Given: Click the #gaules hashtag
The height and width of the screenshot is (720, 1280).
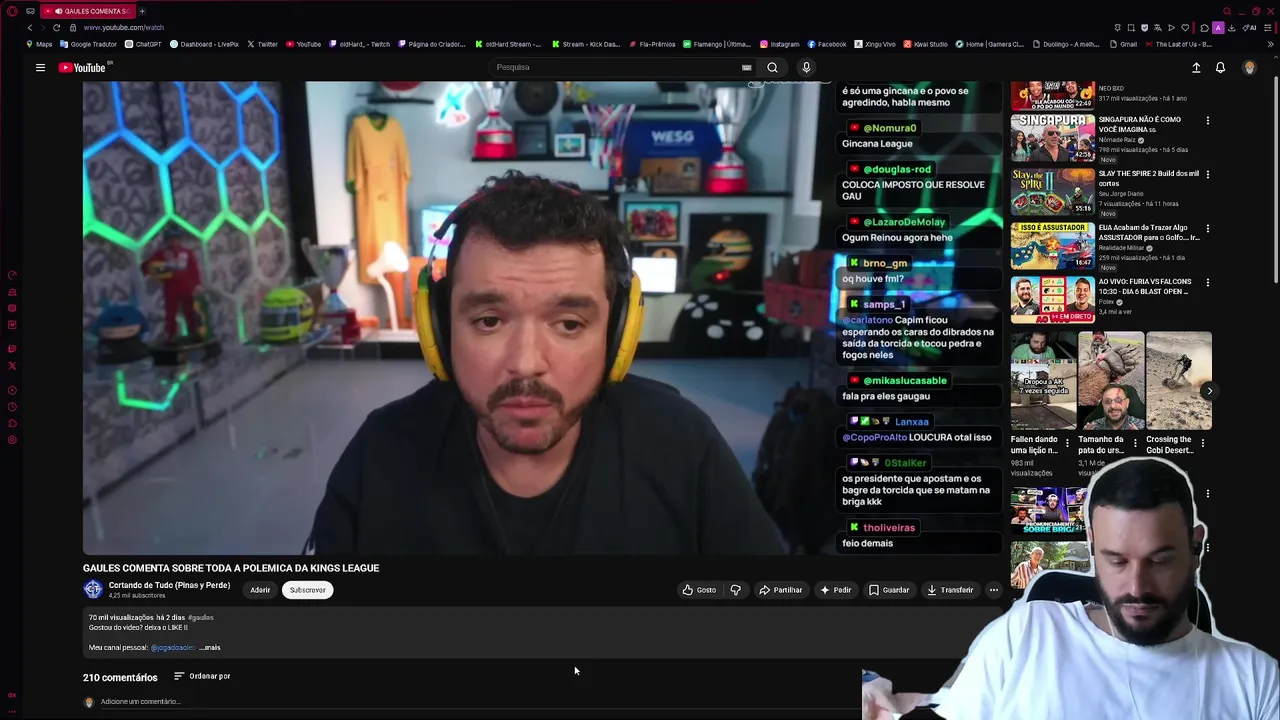Looking at the screenshot, I should point(200,618).
